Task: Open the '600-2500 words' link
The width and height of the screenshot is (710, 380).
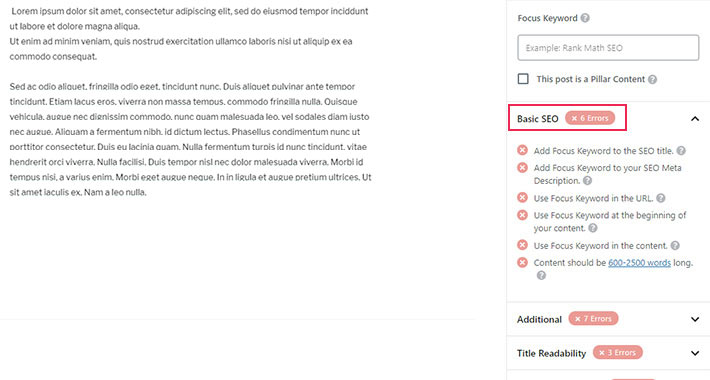Action: (639, 263)
